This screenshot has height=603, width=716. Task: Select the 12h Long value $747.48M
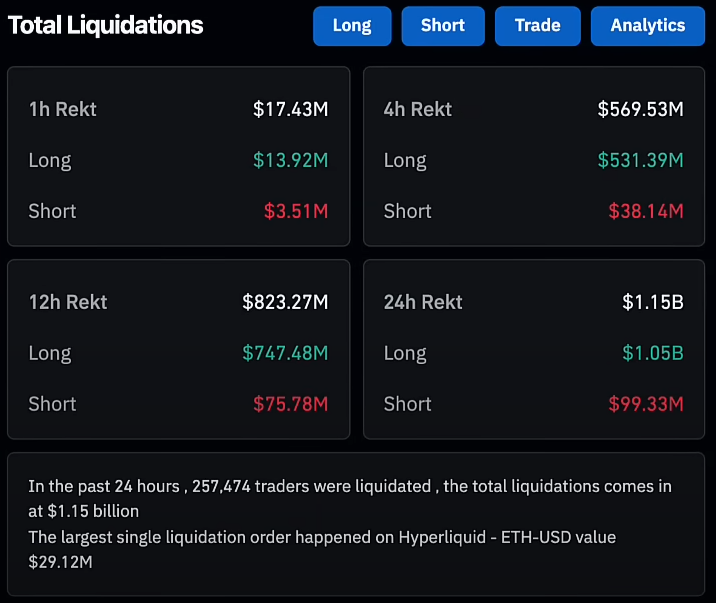coord(285,353)
